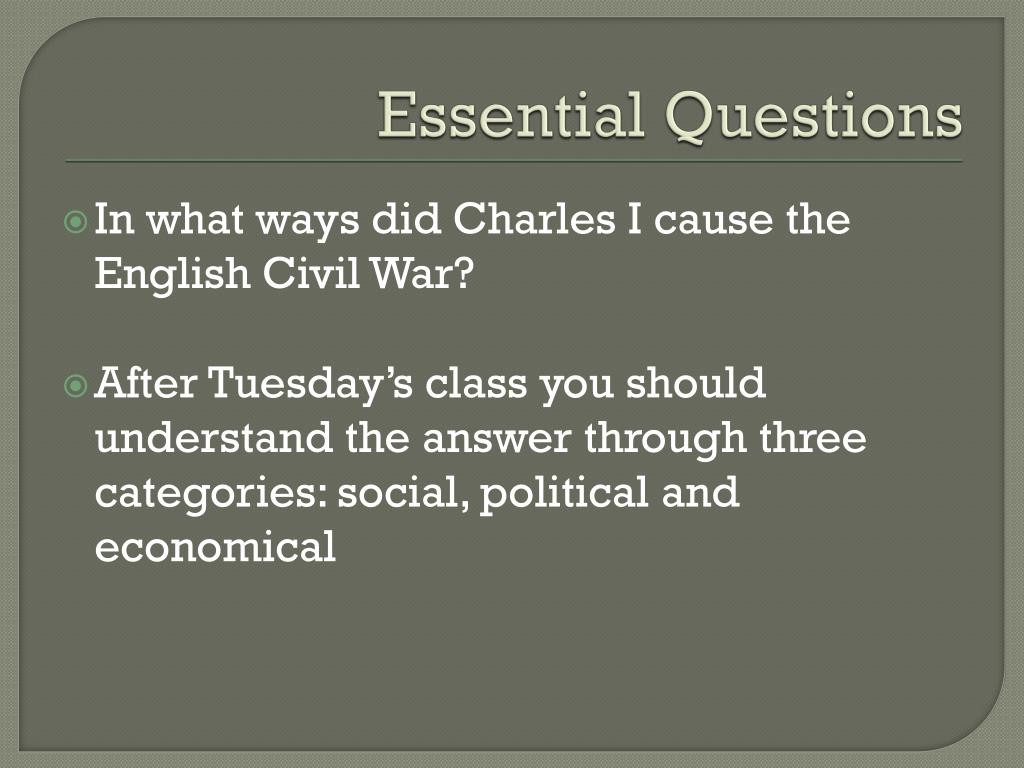
Task: Click the question mark after "War"
Action: click(x=461, y=274)
